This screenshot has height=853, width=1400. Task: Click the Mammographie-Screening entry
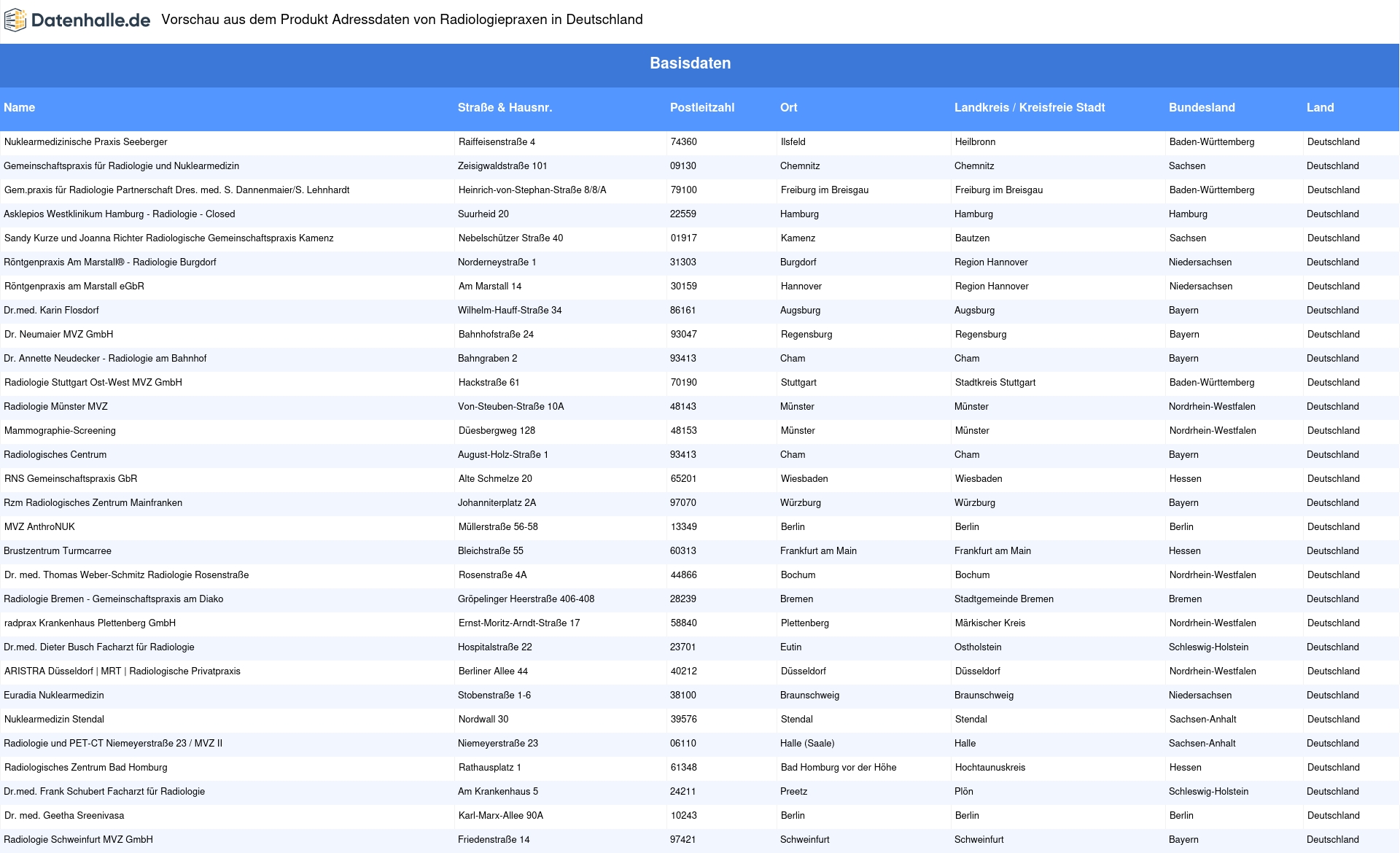[x=60, y=431]
